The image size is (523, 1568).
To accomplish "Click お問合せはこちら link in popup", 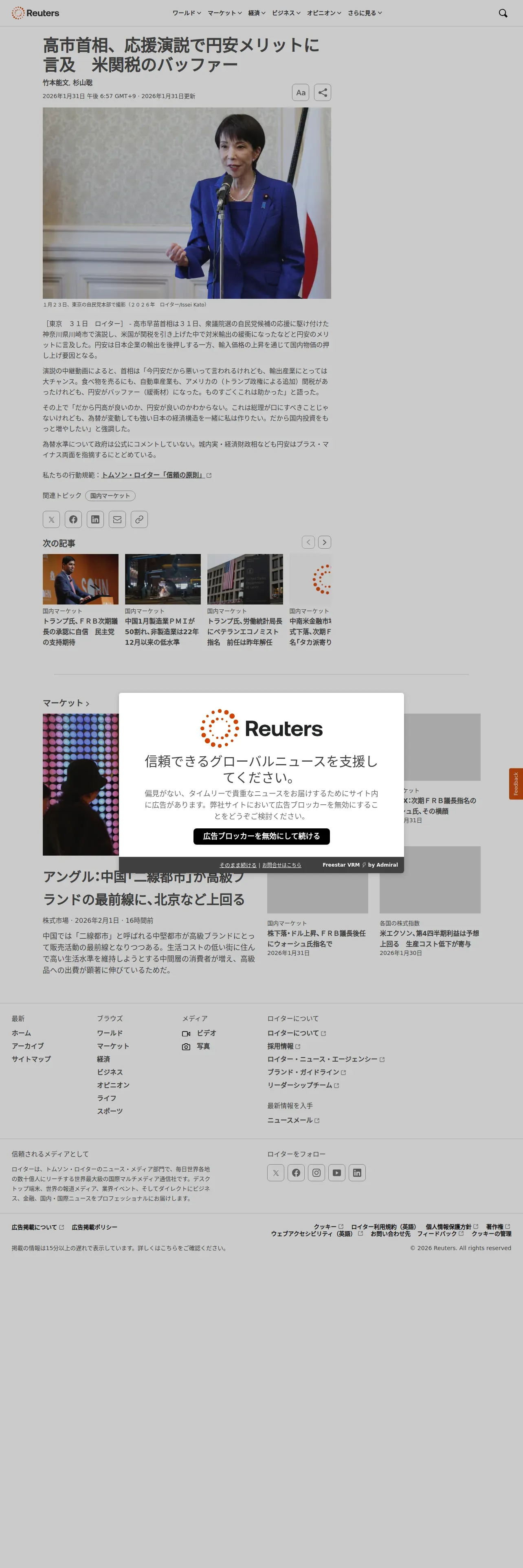I will pos(282,865).
